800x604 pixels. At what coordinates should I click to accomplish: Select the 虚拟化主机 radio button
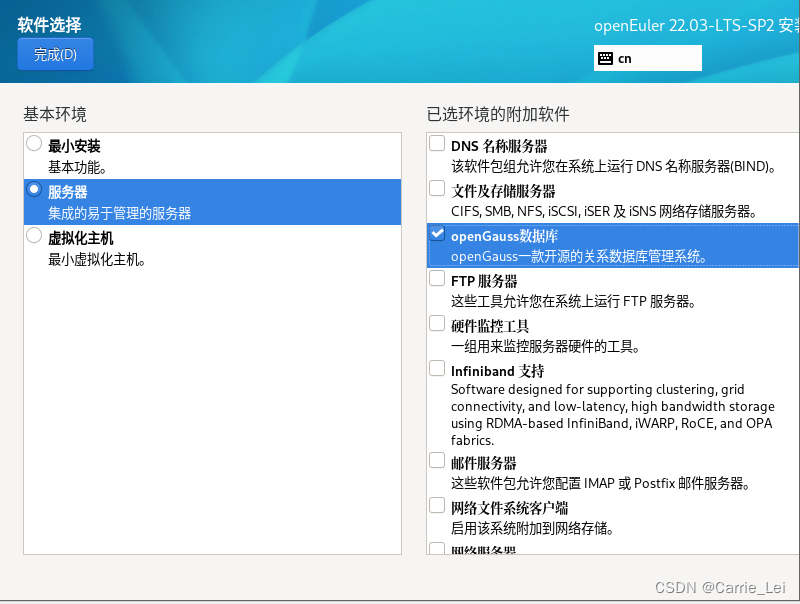pyautogui.click(x=34, y=236)
